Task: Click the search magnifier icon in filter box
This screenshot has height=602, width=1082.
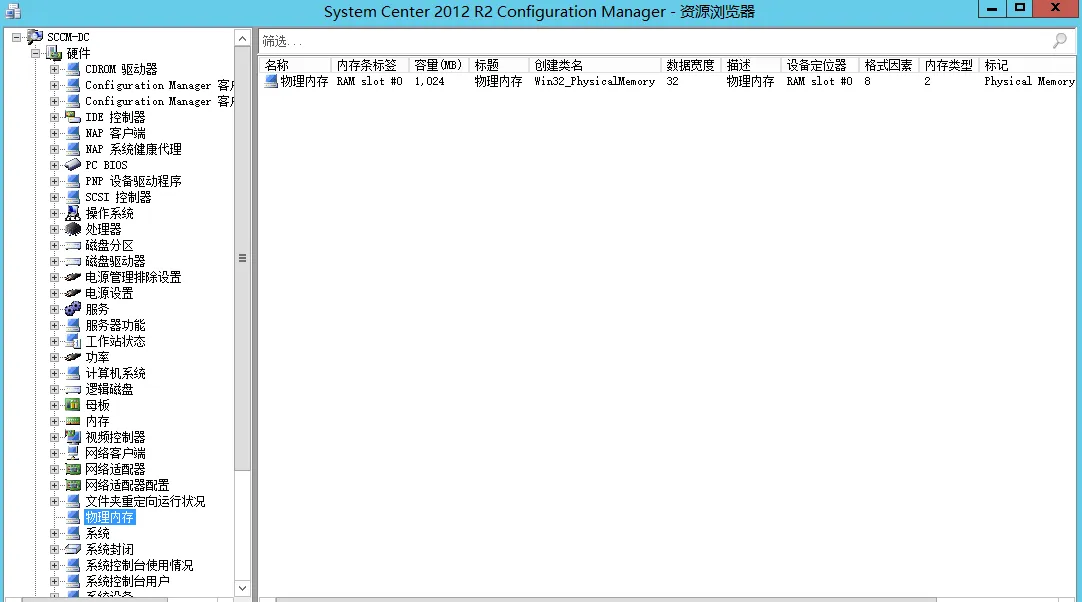Action: point(1060,41)
